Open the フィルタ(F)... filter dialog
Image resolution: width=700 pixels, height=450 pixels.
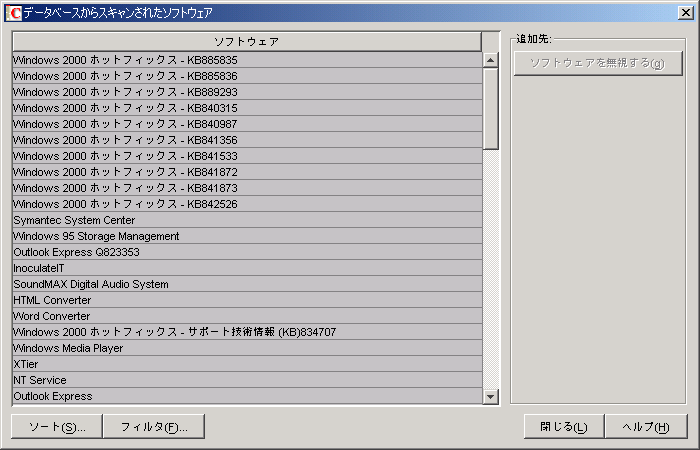(154, 426)
